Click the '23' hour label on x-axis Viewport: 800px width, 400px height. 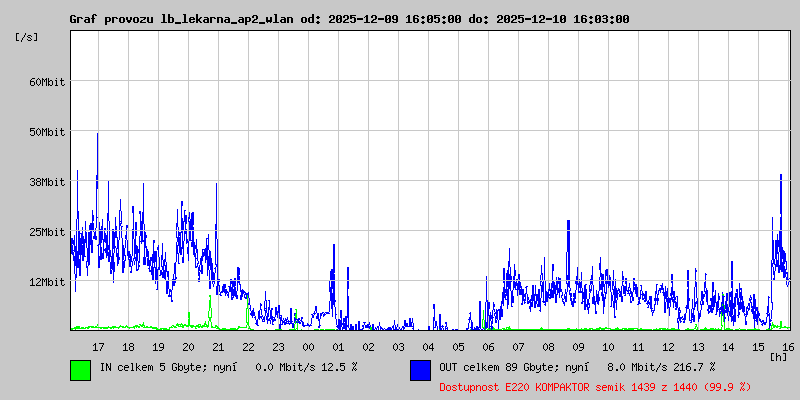[x=278, y=347]
